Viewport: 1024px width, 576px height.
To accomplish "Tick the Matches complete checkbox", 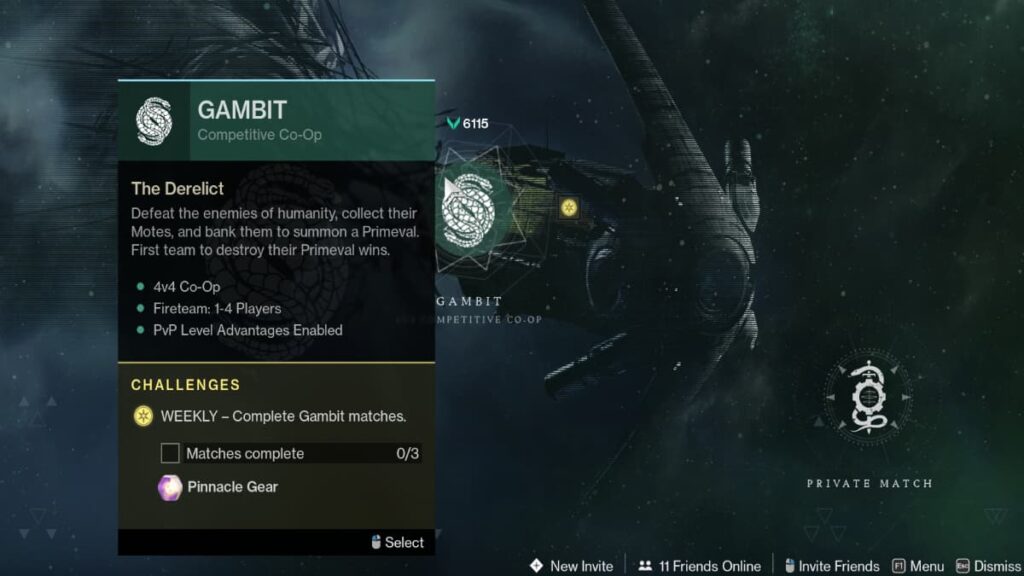I will [x=170, y=453].
